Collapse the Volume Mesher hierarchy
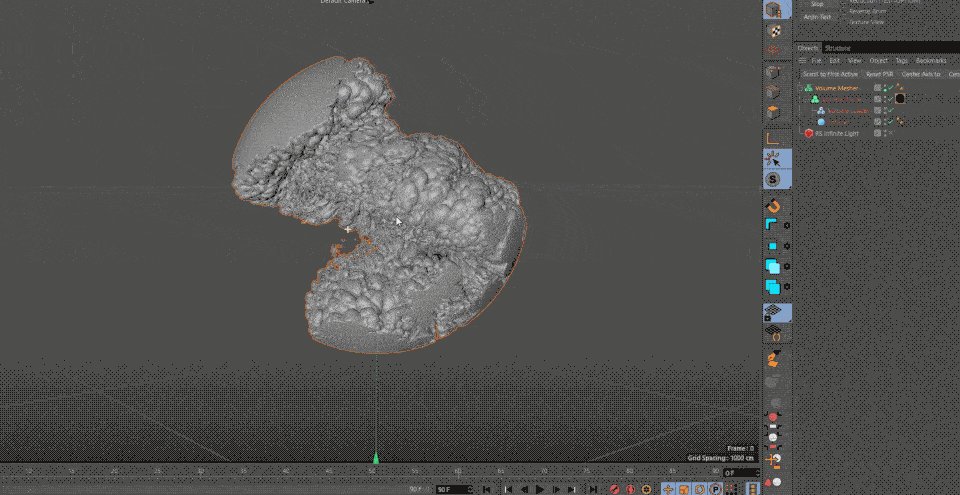Screen dimensions: 960x495 click(x=799, y=88)
